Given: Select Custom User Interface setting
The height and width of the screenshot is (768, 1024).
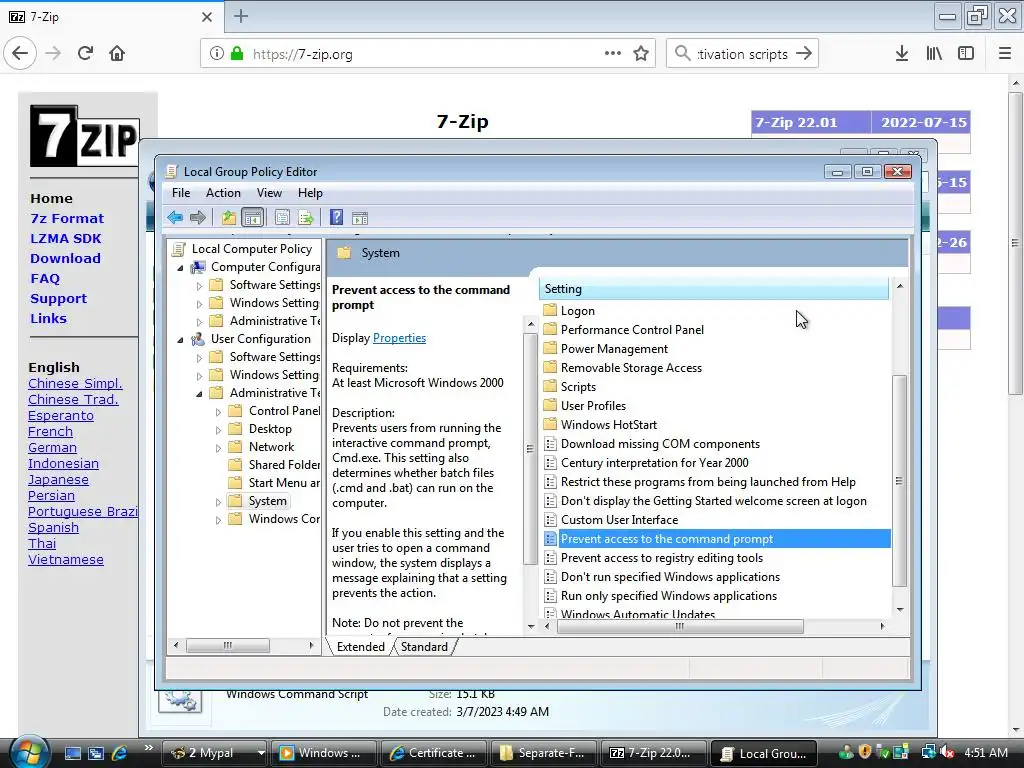Looking at the screenshot, I should point(619,520).
